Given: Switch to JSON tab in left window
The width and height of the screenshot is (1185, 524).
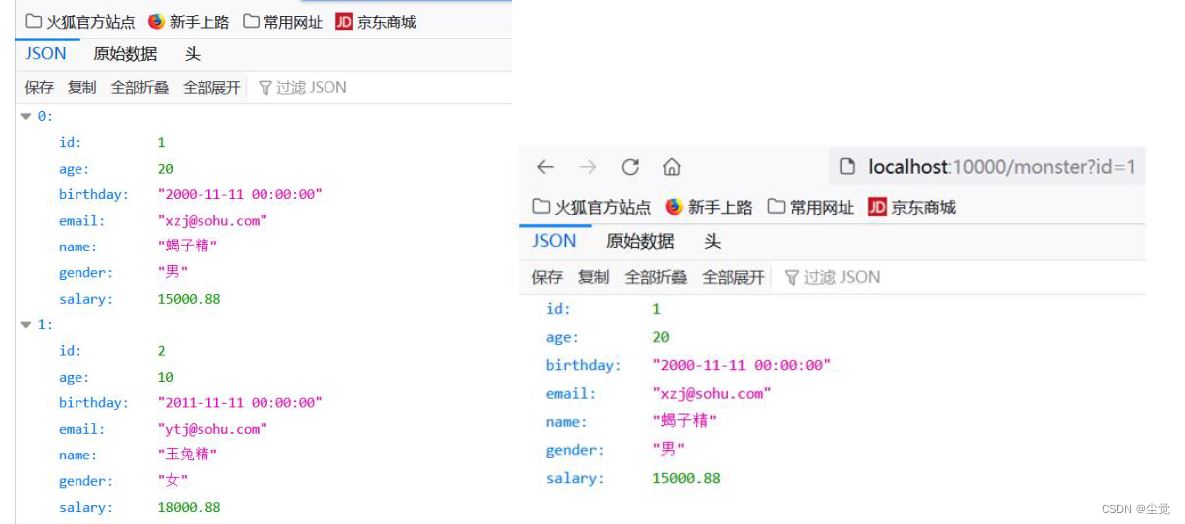Looking at the screenshot, I should (x=45, y=54).
